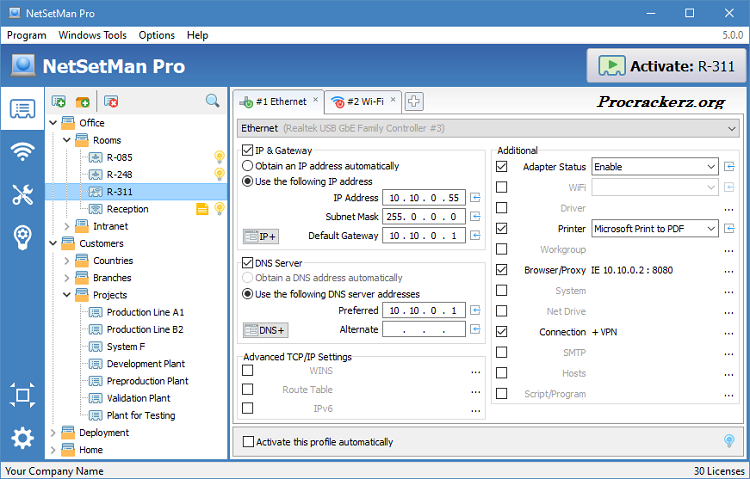750x479 pixels.
Task: Click the delete profile icon in the tree toolbar
Action: click(x=111, y=101)
